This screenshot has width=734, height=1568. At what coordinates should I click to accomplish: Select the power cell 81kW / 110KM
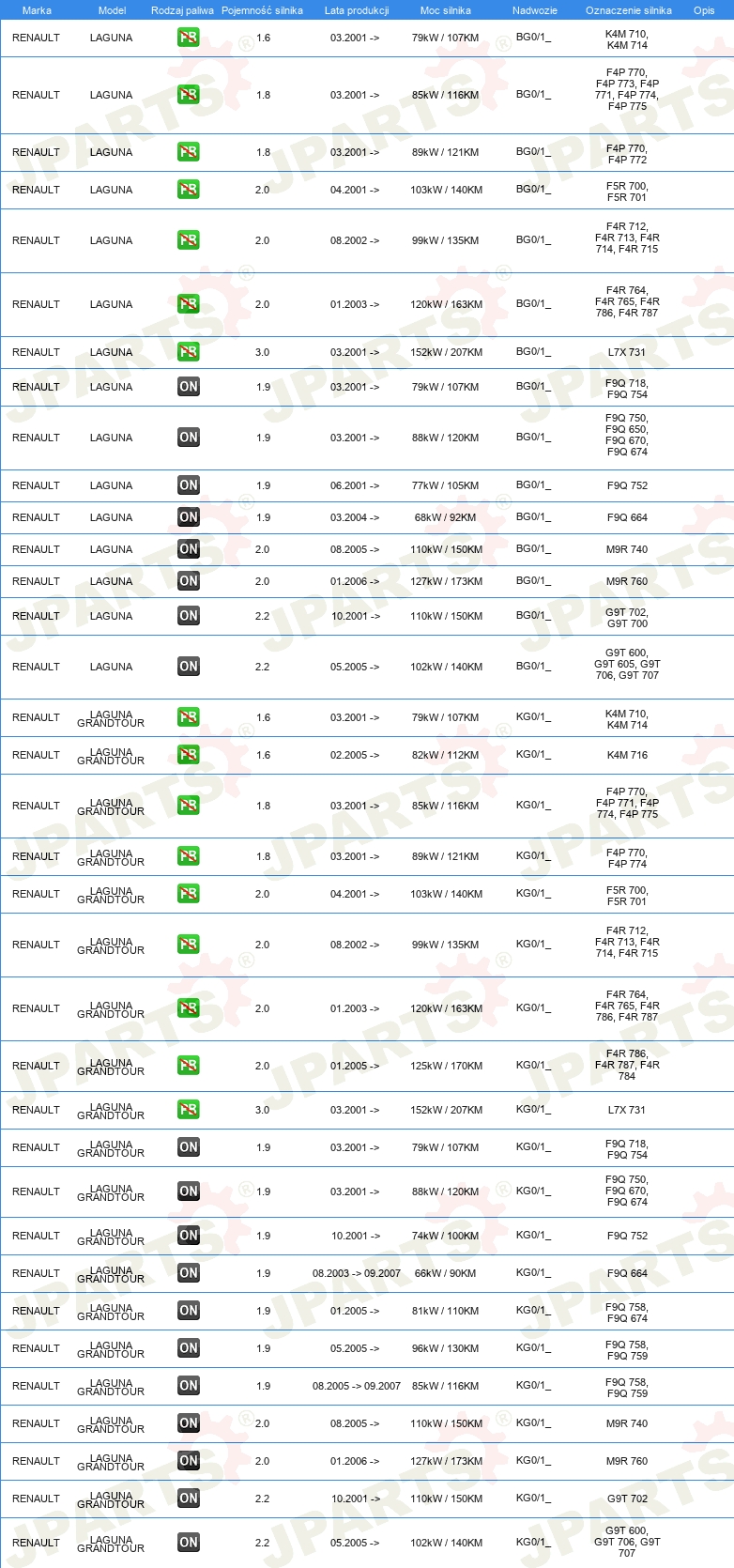(445, 1311)
